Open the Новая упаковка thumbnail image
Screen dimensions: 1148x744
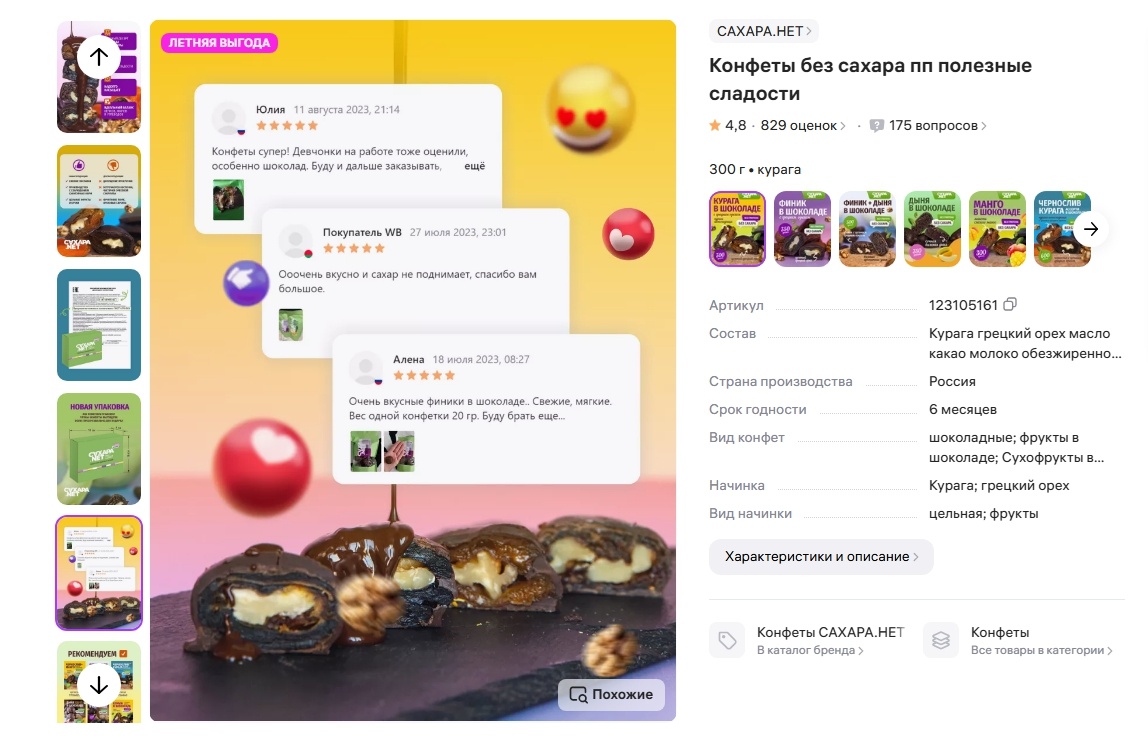click(99, 449)
